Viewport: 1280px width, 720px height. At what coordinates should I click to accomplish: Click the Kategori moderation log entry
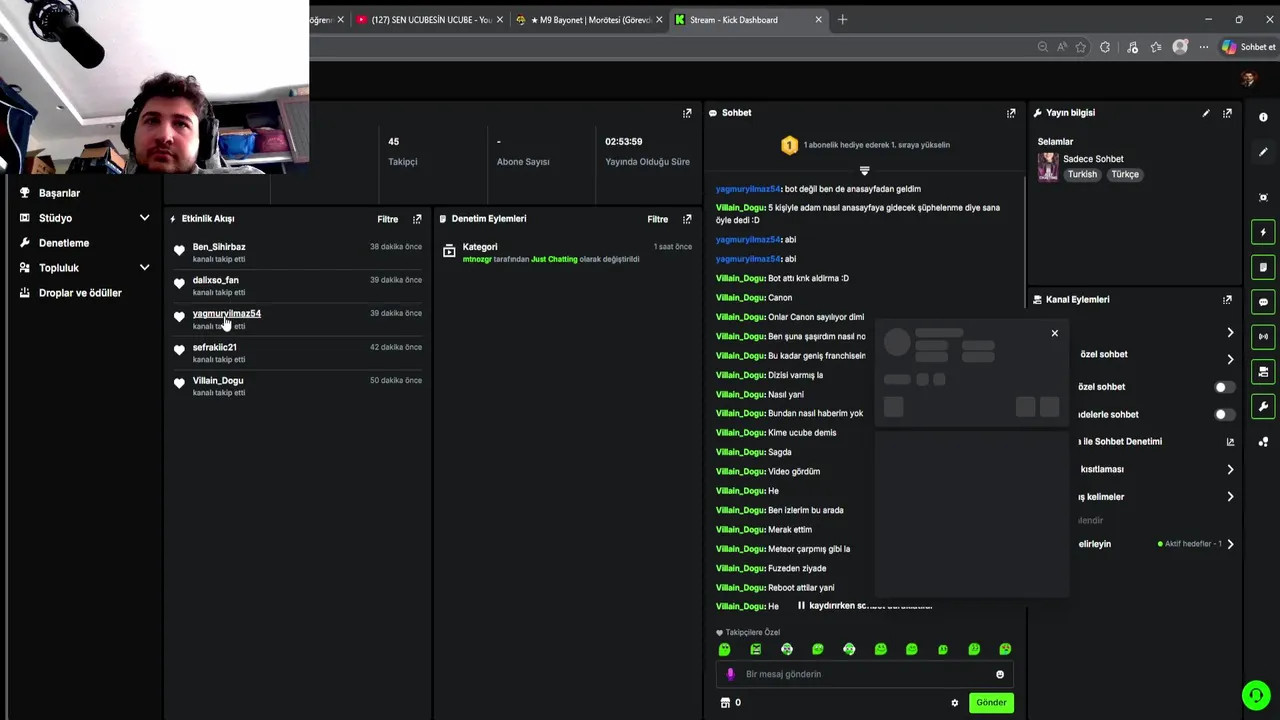pos(567,252)
